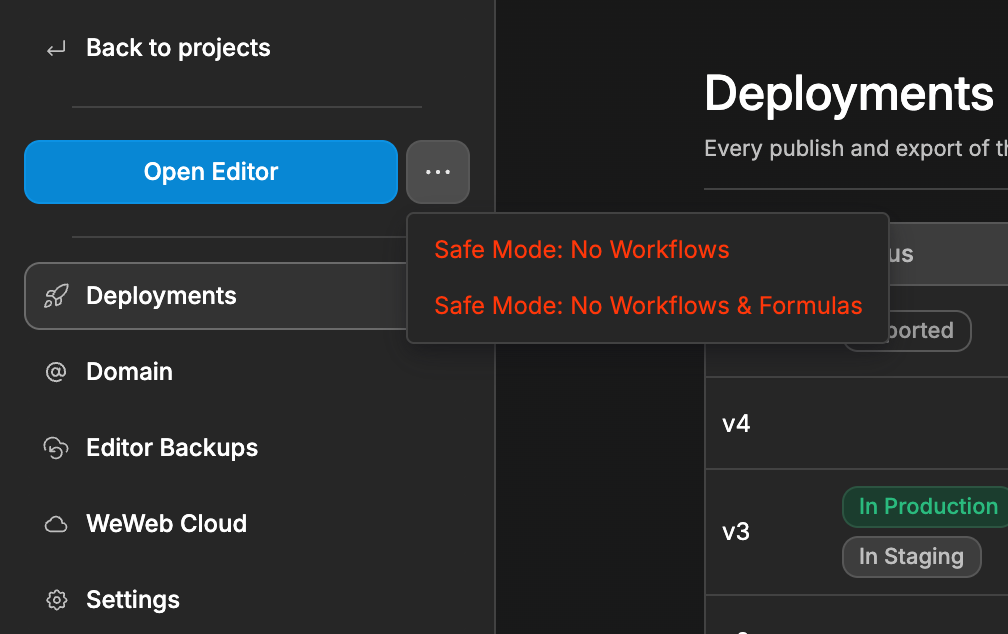The image size is (1008, 634).
Task: Click the Domain at-sign icon
Action: pos(56,372)
